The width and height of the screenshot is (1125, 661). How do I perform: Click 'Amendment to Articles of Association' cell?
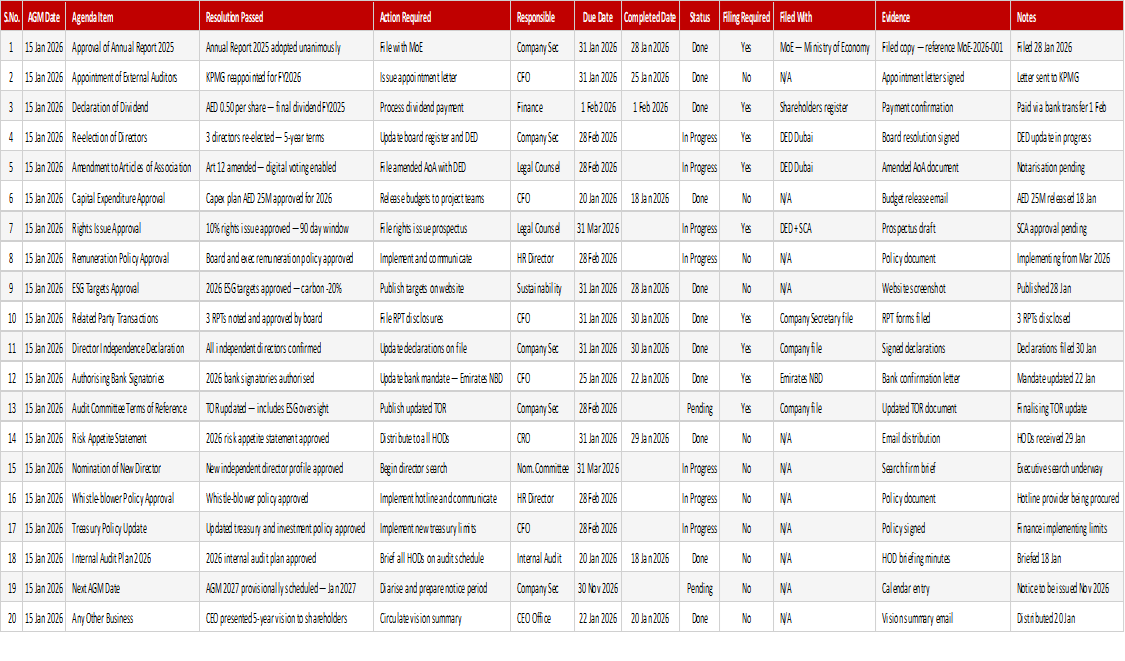pyautogui.click(x=132, y=167)
